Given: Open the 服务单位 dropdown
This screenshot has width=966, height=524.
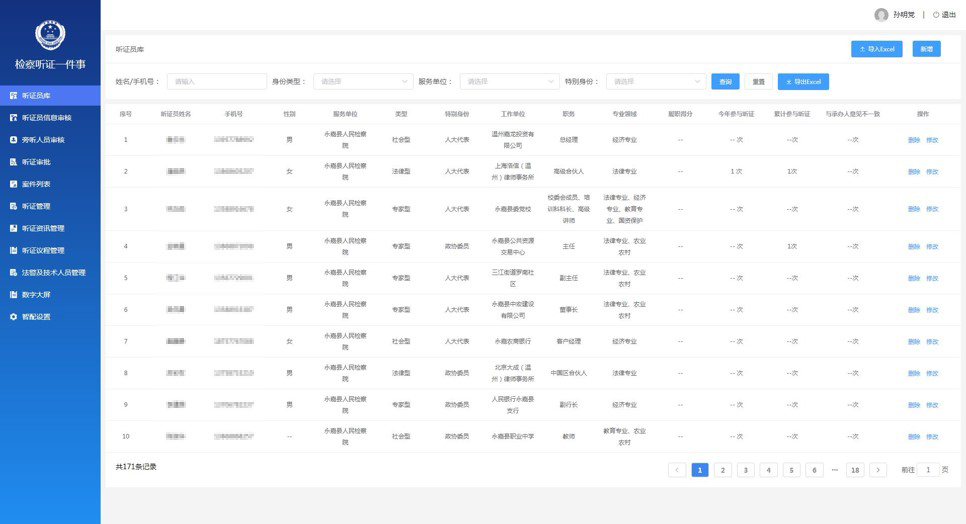Looking at the screenshot, I should (x=508, y=82).
